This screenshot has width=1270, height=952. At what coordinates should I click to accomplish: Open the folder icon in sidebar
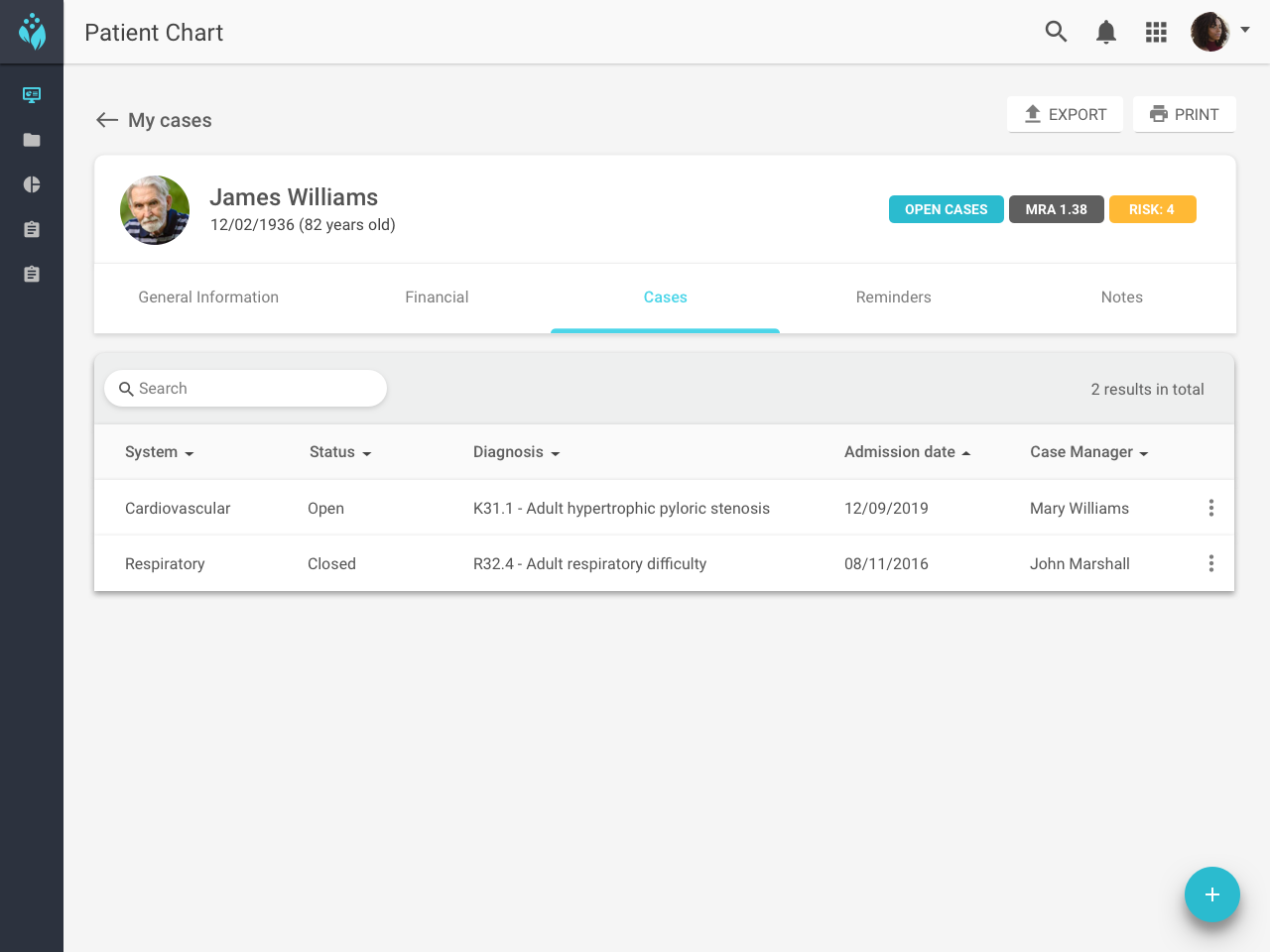[32, 140]
